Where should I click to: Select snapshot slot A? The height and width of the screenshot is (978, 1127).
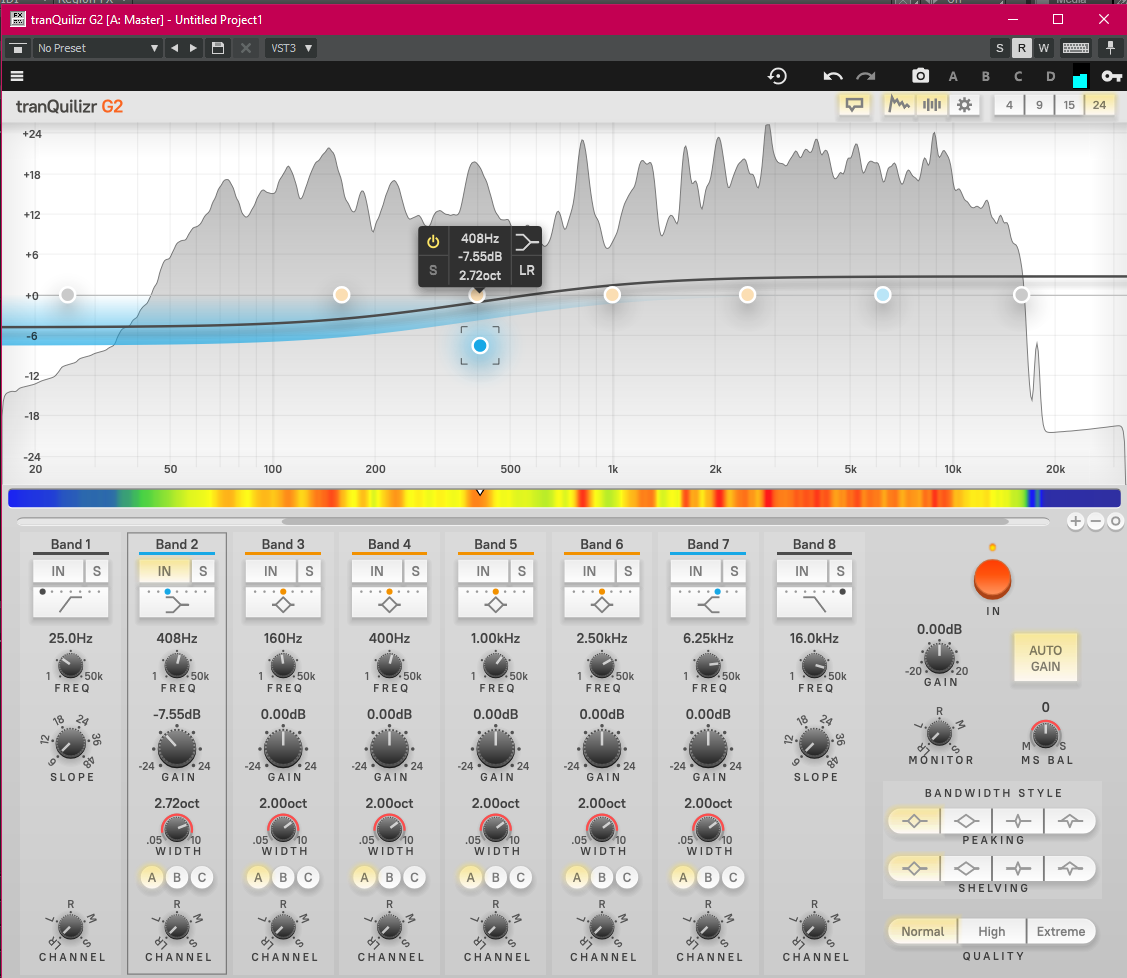(953, 76)
